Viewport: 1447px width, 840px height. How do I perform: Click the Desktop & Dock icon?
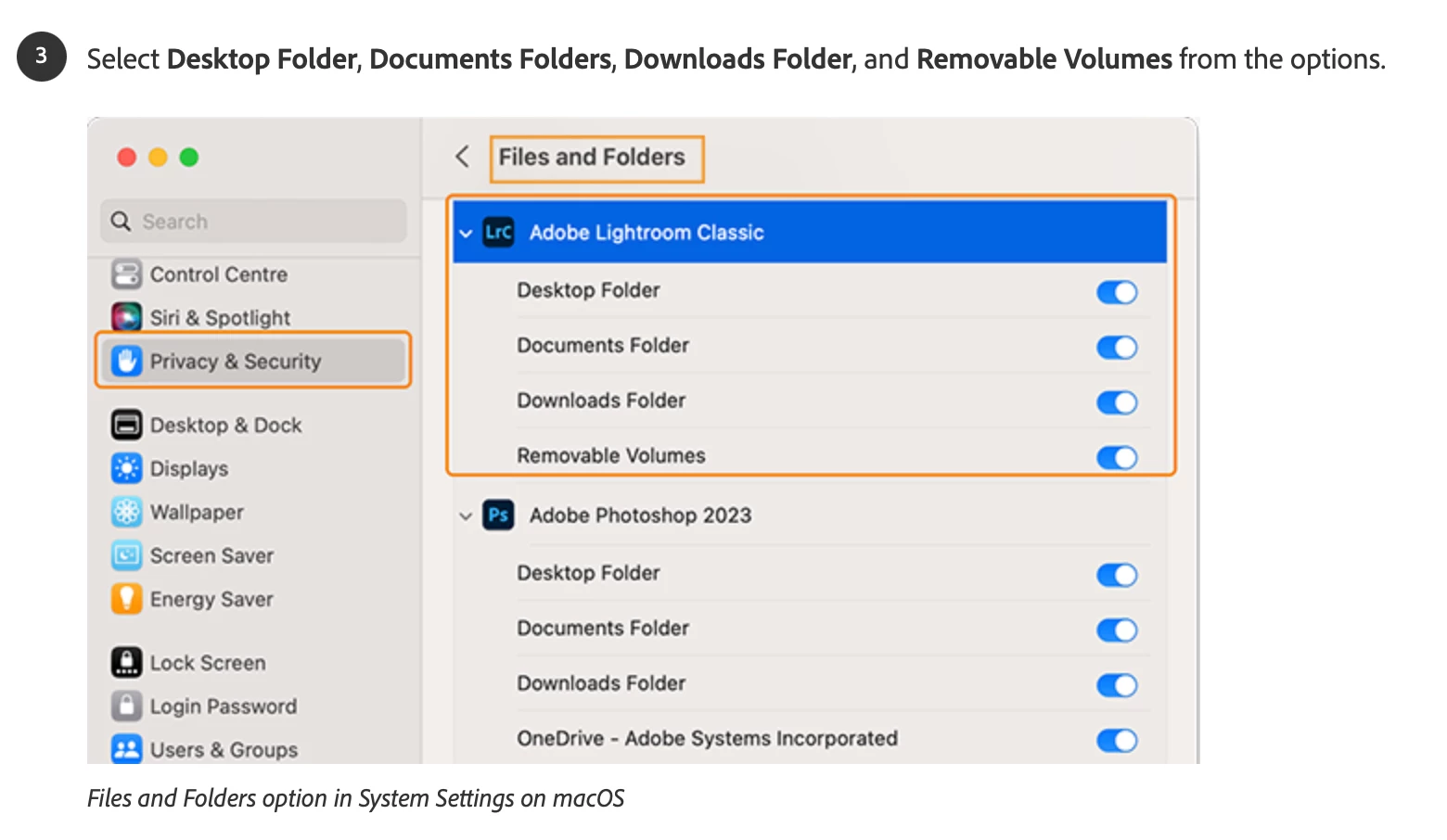[126, 425]
